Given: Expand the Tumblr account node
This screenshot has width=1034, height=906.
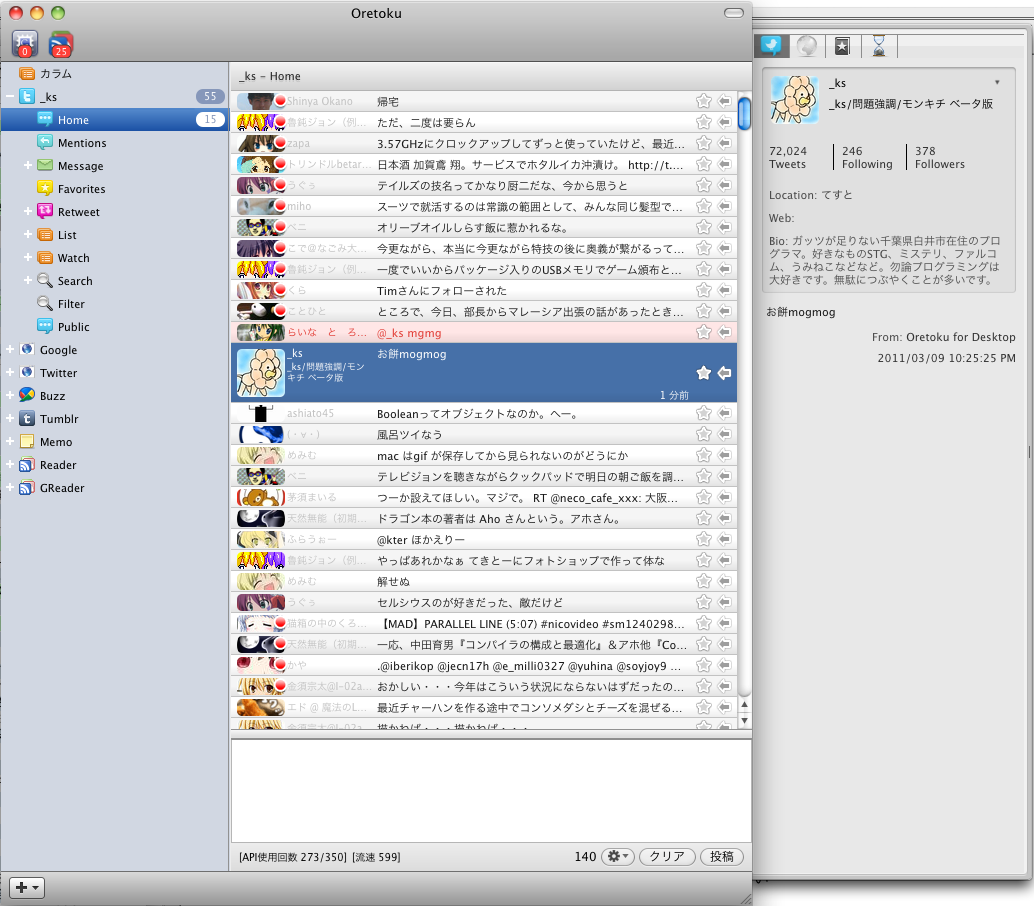Looking at the screenshot, I should (10, 419).
